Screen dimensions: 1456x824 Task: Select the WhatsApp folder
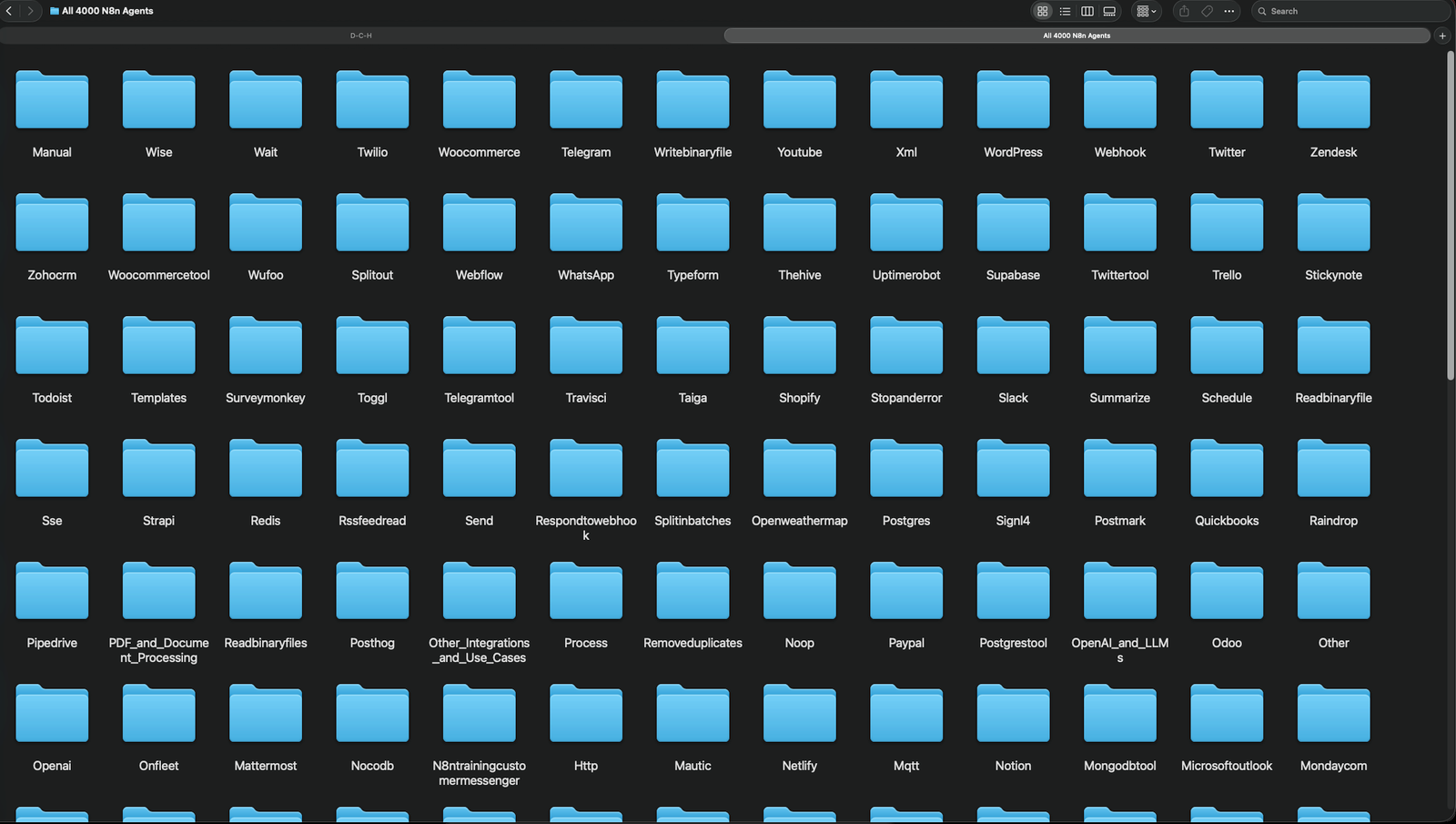586,223
